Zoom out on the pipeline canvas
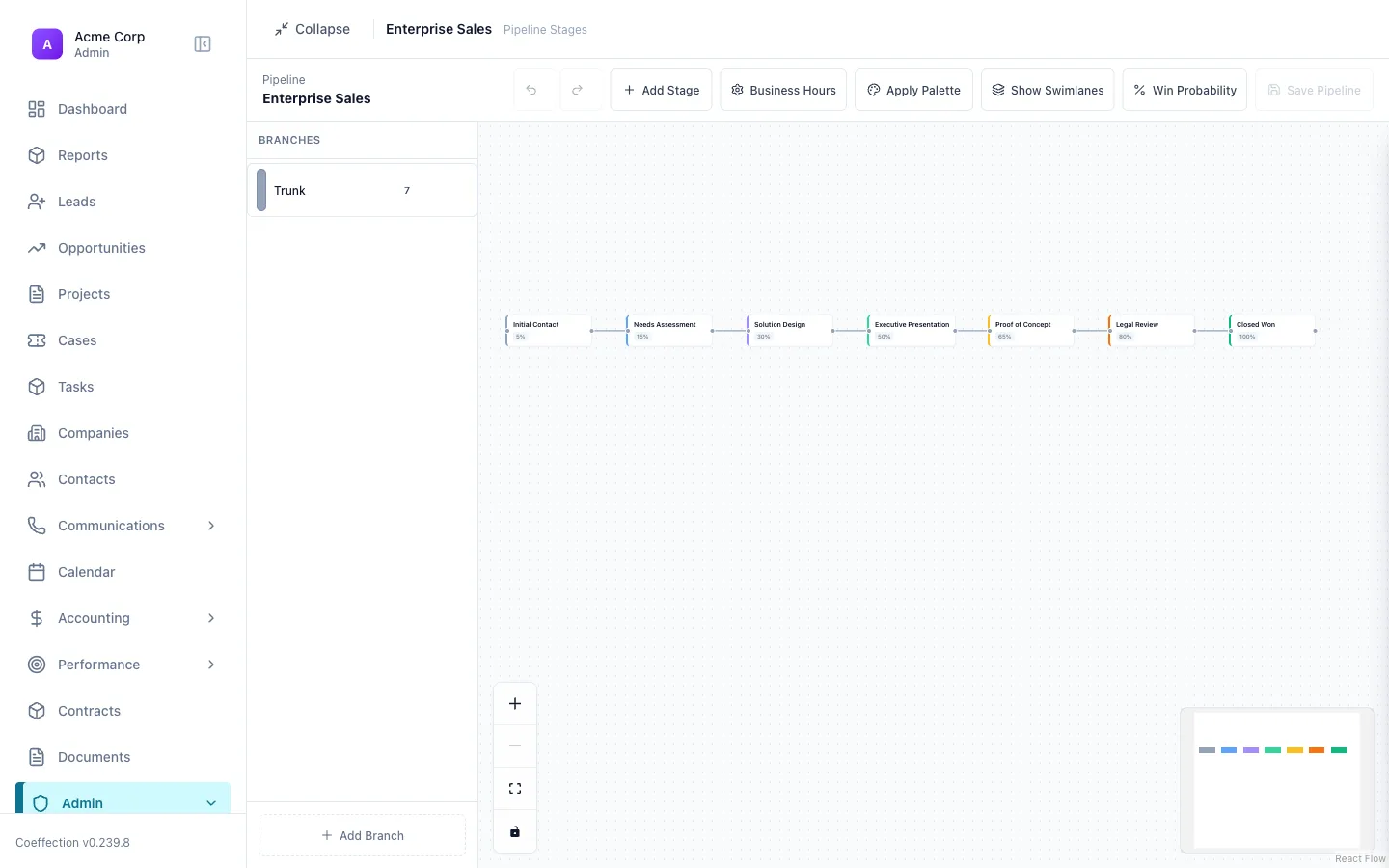 [x=515, y=746]
